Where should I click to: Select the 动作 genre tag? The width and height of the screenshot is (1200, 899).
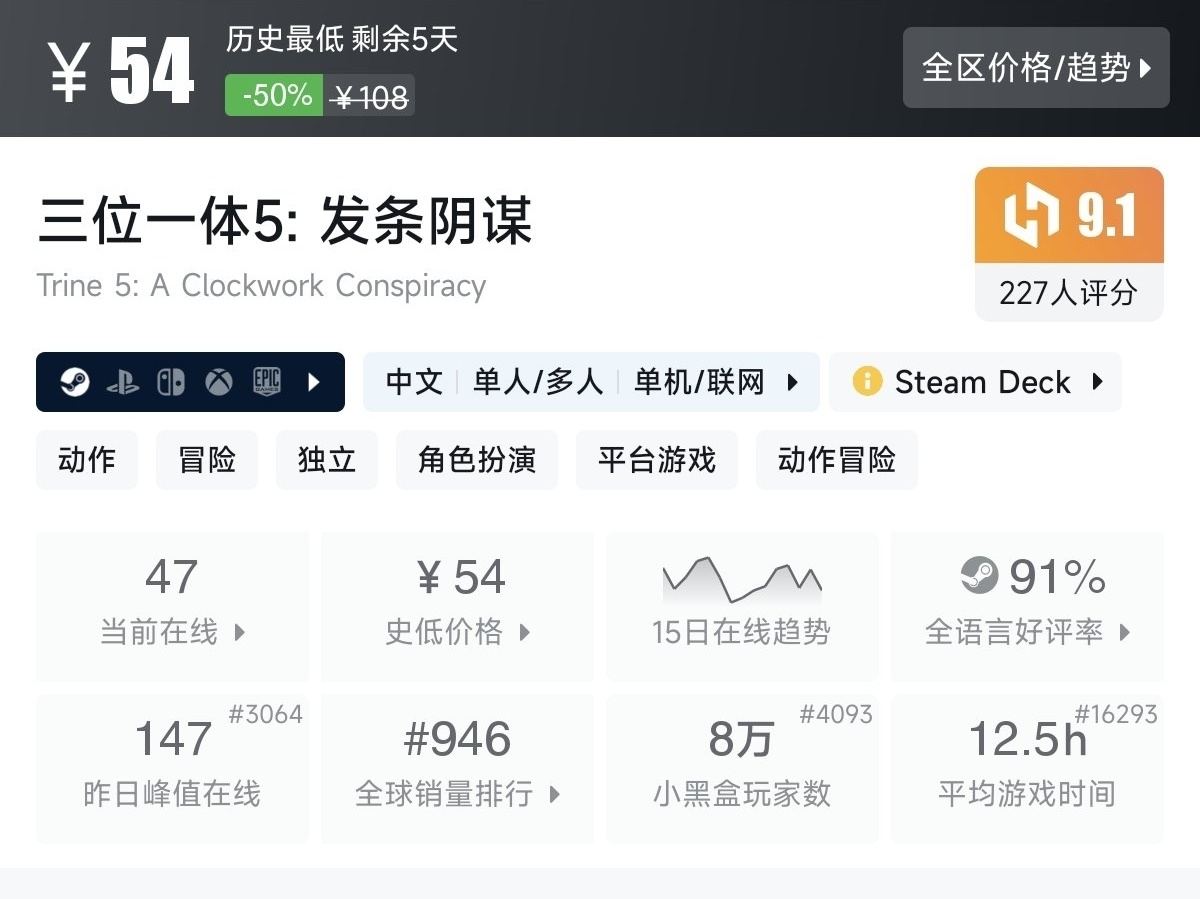[x=87, y=460]
